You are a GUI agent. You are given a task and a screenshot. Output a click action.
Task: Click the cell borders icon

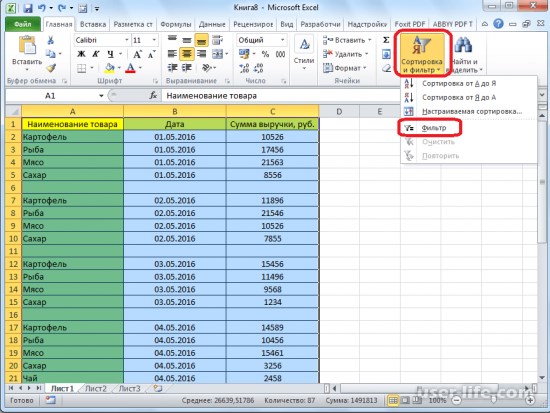(x=81, y=68)
